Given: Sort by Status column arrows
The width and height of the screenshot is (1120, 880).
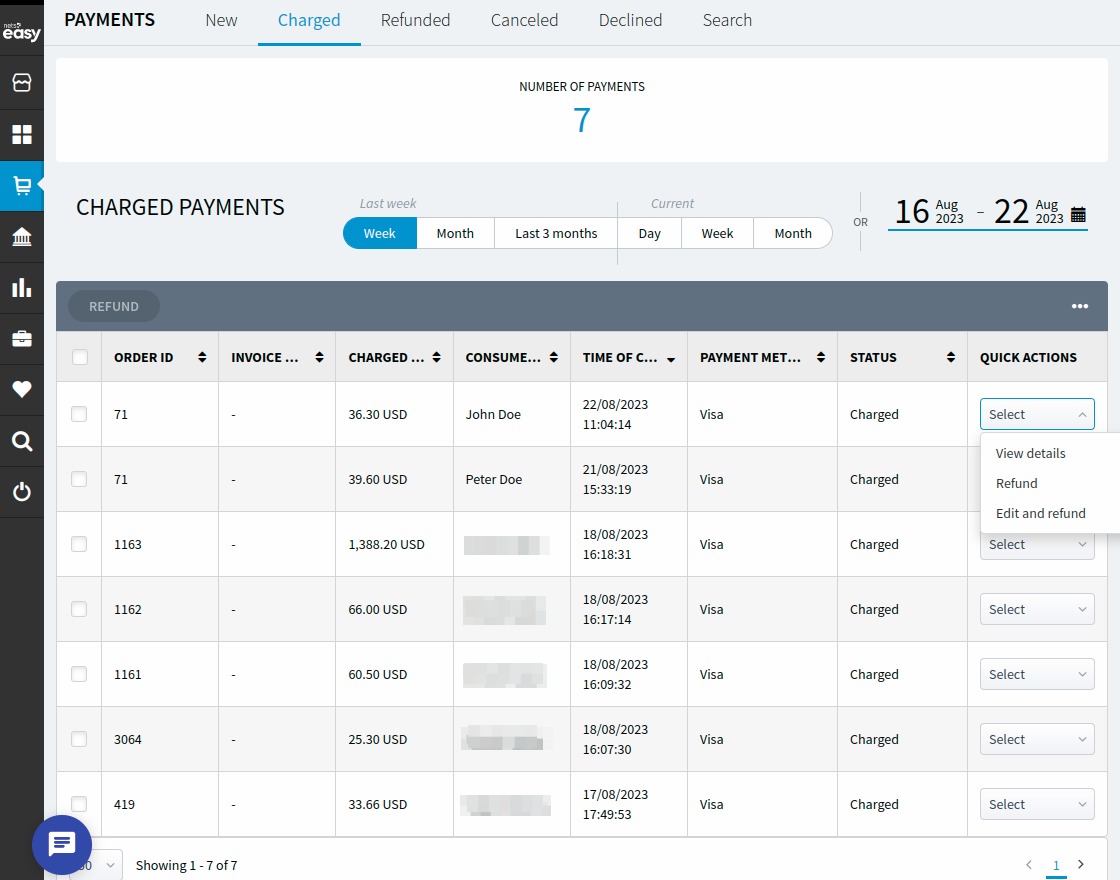Looking at the screenshot, I should point(951,357).
